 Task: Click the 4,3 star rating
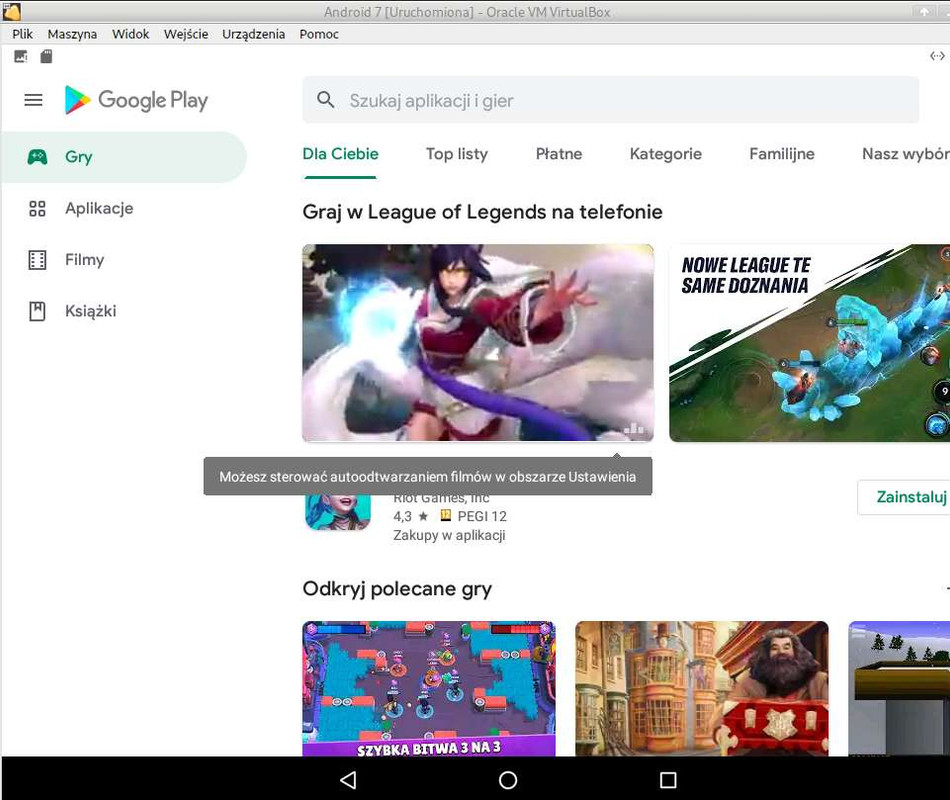[x=411, y=516]
